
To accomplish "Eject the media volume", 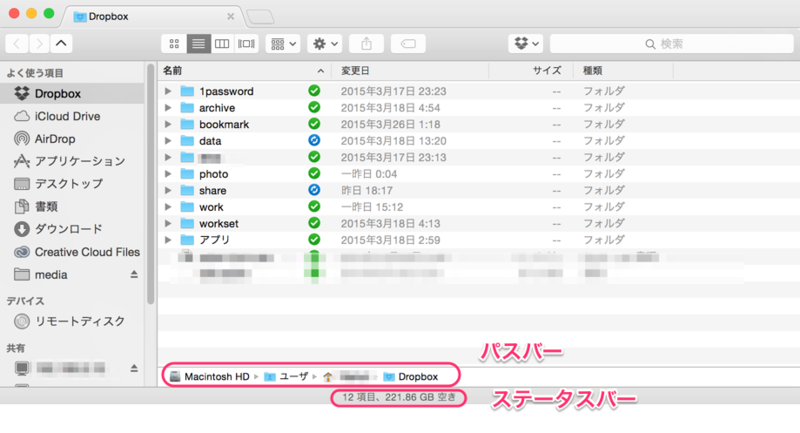I will point(134,274).
